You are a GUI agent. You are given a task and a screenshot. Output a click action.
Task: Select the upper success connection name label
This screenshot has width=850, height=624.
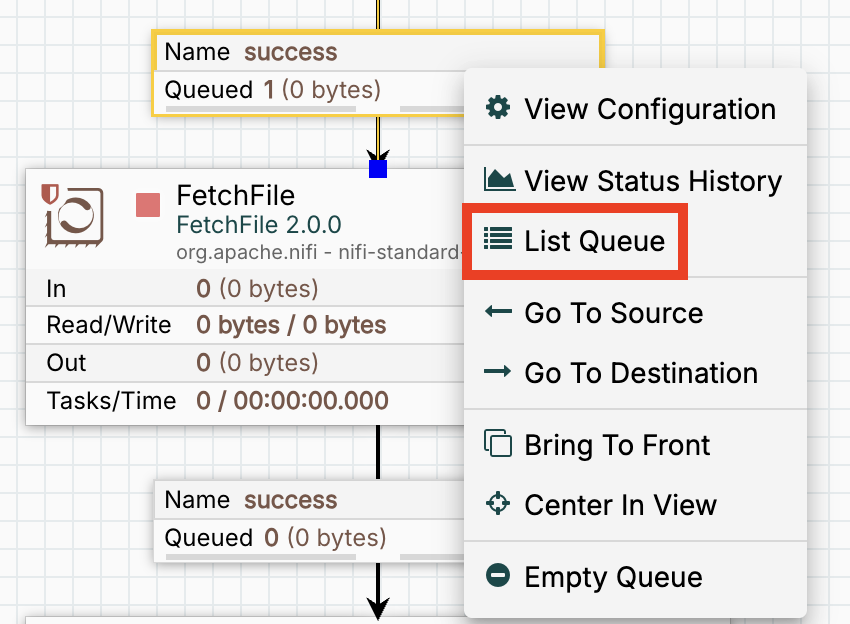(290, 52)
